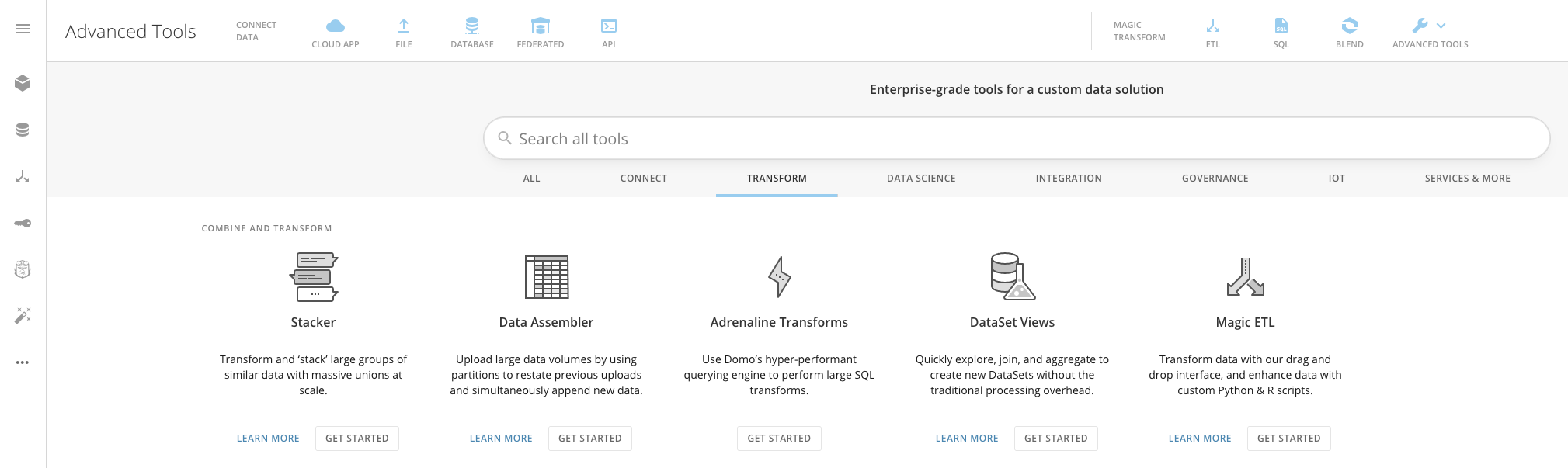Click the Stacker tool icon

coord(314,276)
